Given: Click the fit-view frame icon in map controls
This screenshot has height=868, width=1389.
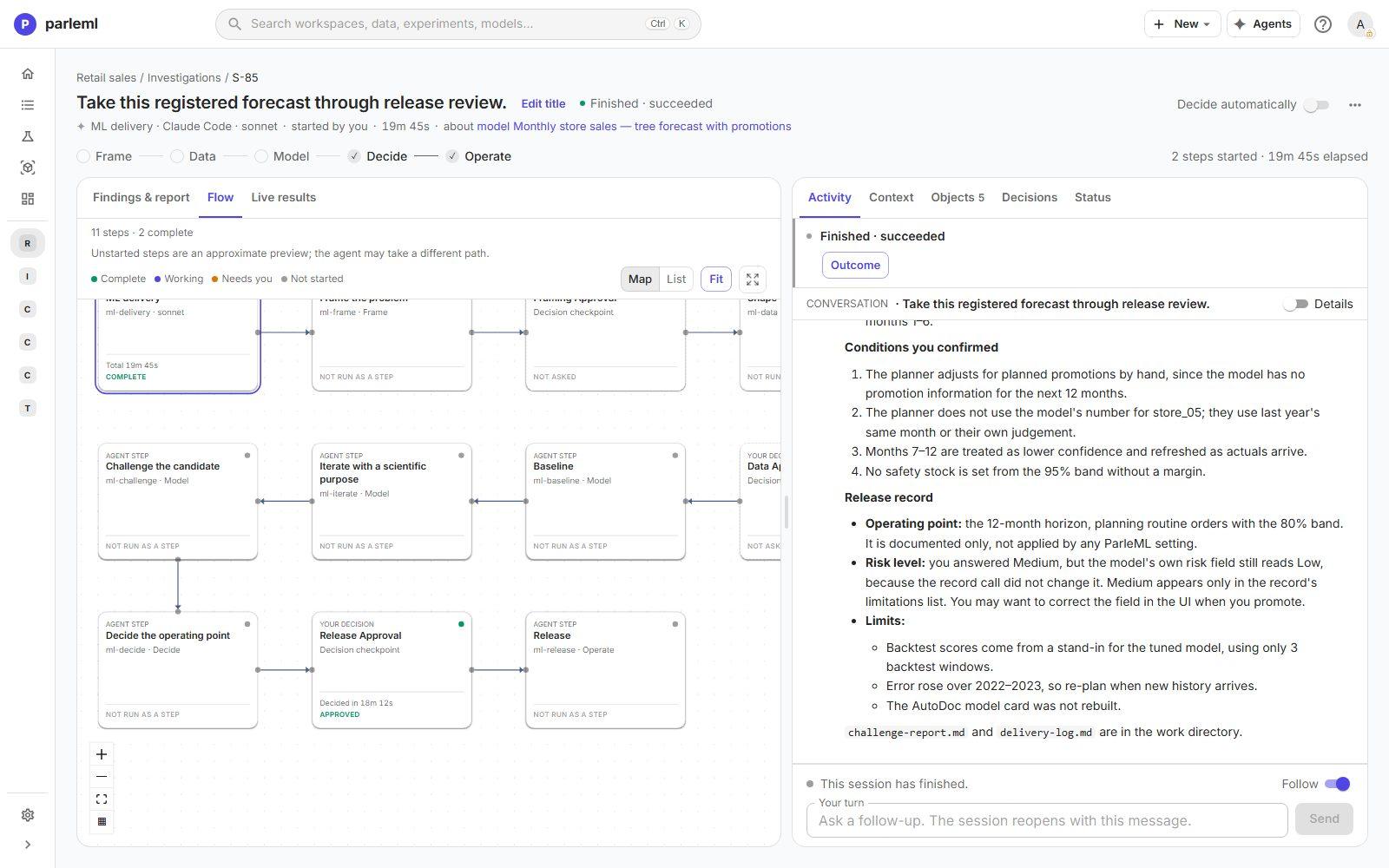Looking at the screenshot, I should tap(102, 799).
